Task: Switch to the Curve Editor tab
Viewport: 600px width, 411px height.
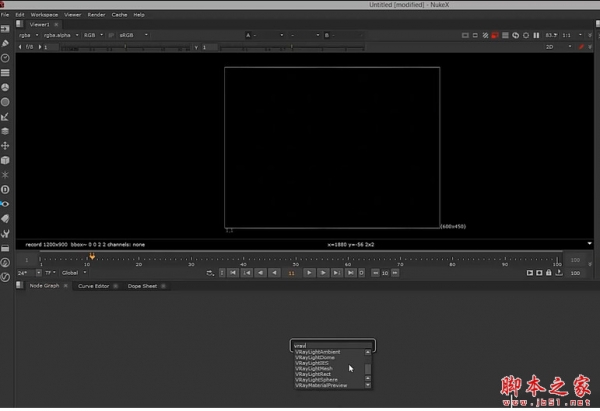Action: [x=95, y=286]
